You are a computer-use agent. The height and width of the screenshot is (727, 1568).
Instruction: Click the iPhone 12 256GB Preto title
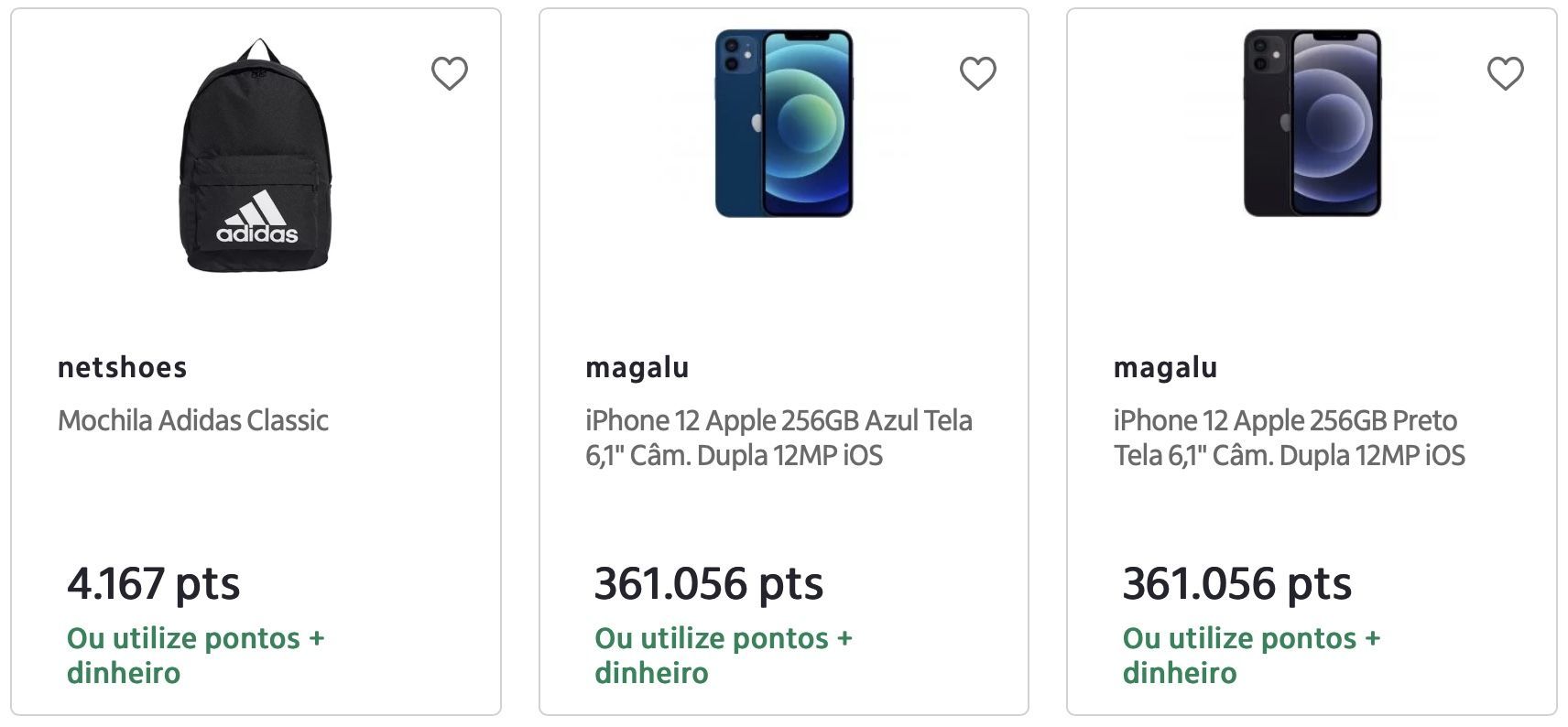[x=1290, y=438]
